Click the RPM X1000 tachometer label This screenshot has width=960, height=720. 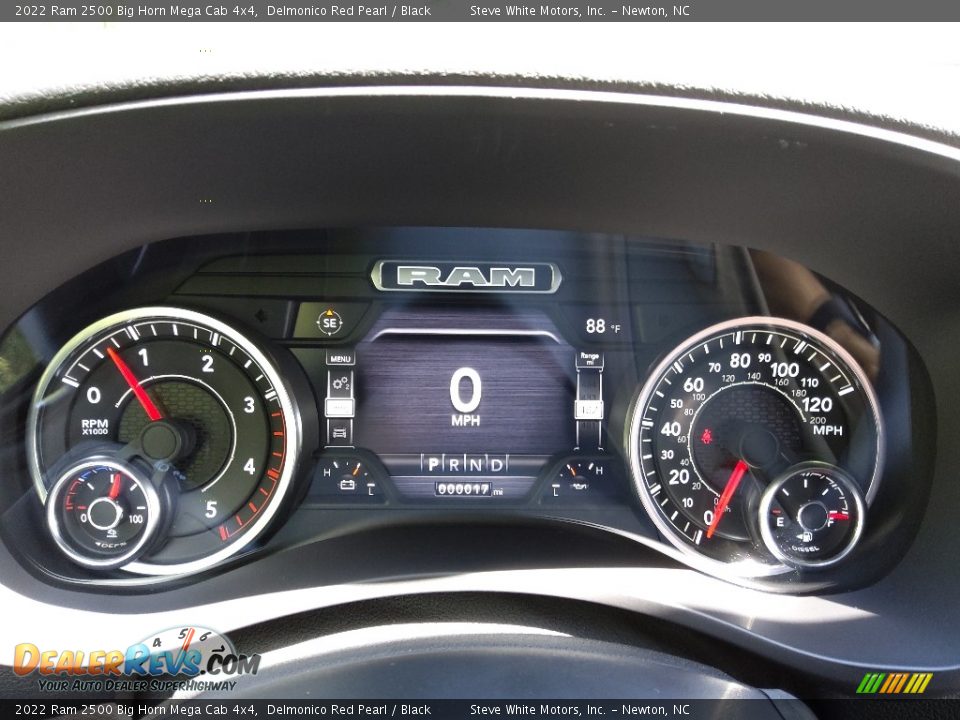(x=95, y=427)
